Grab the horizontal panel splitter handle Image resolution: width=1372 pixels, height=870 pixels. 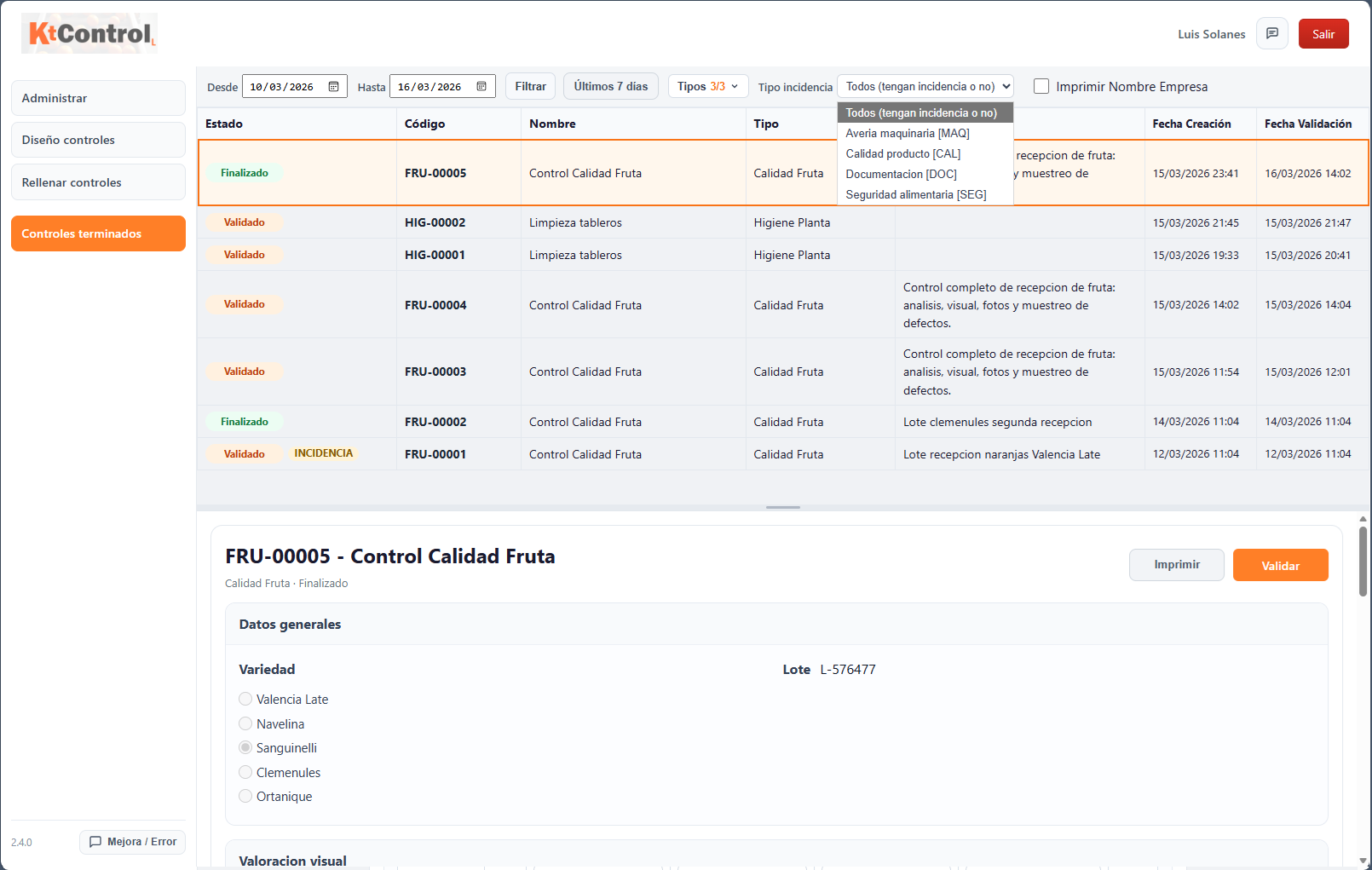pyautogui.click(x=782, y=508)
